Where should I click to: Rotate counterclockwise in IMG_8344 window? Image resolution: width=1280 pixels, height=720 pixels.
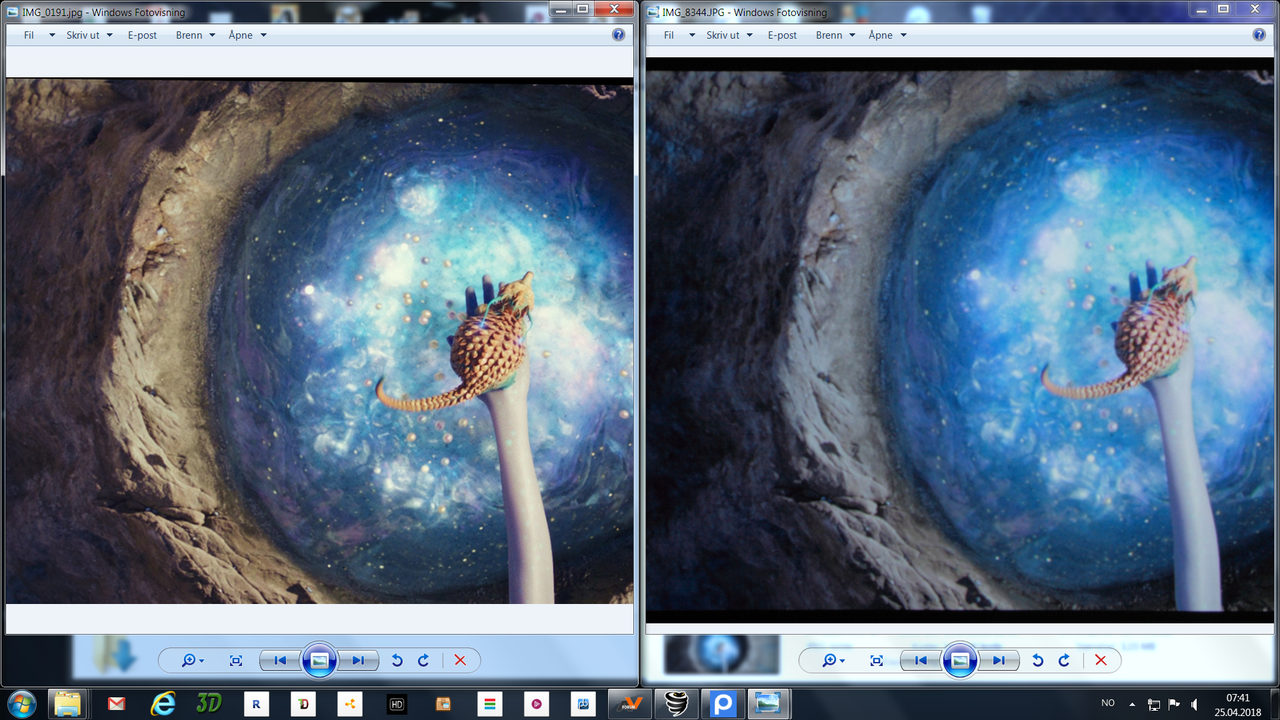coord(1037,660)
